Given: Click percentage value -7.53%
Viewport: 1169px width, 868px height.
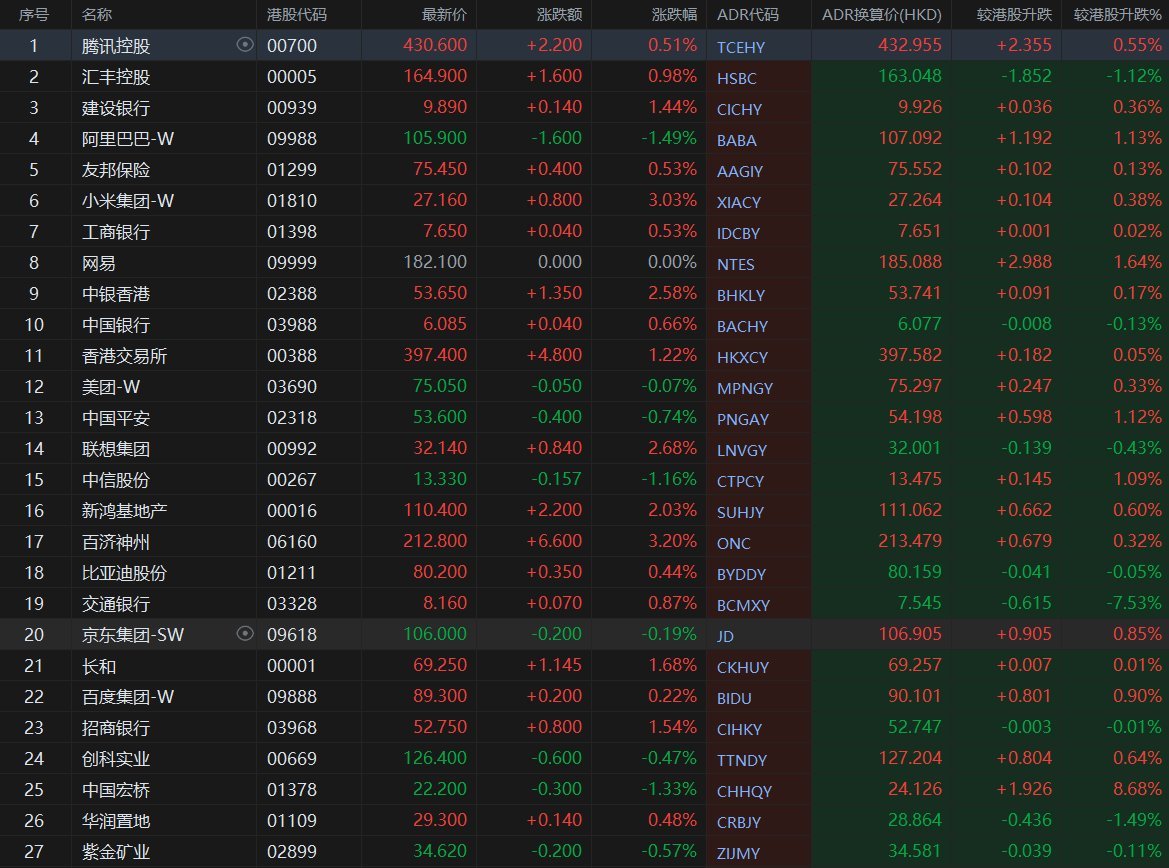Looking at the screenshot, I should (1134, 603).
